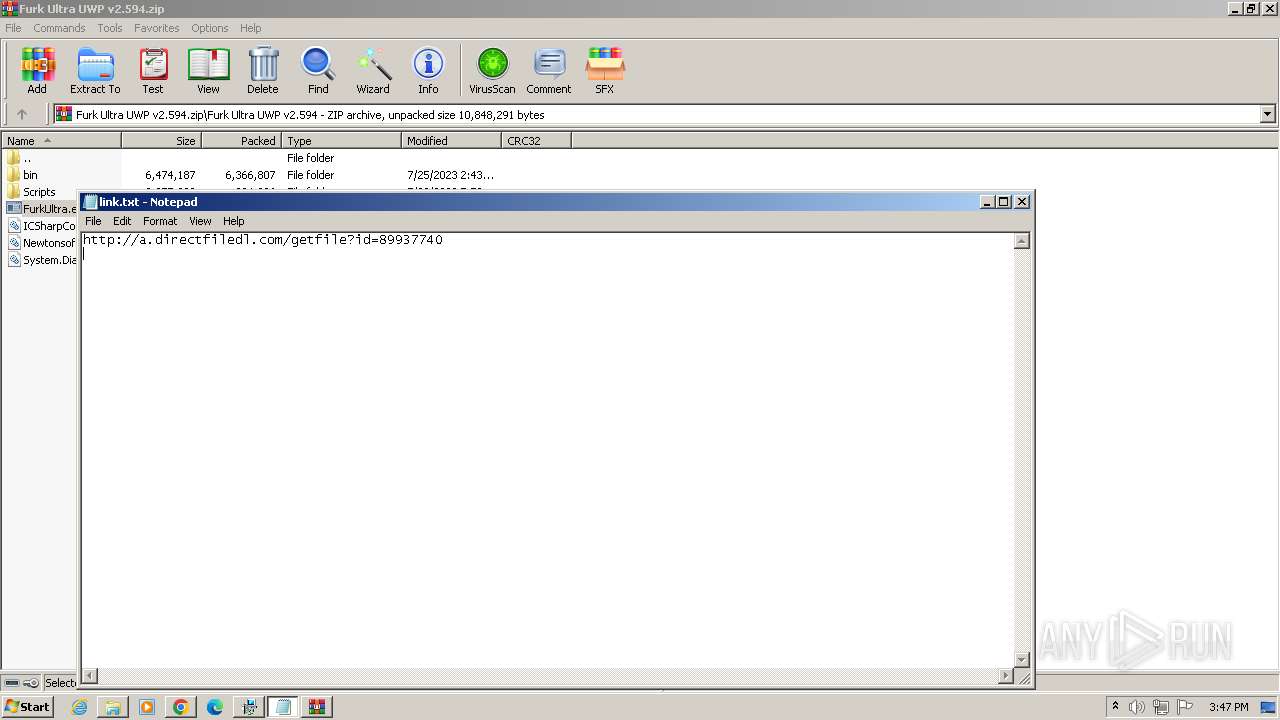Open the media player taskbar icon
This screenshot has width=1280, height=720.
(x=147, y=707)
